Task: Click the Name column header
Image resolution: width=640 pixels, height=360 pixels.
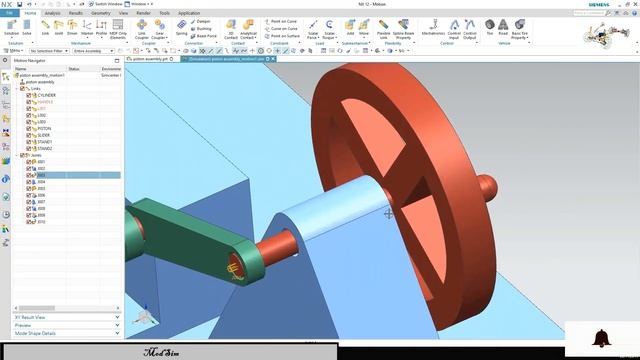Action: coord(40,69)
